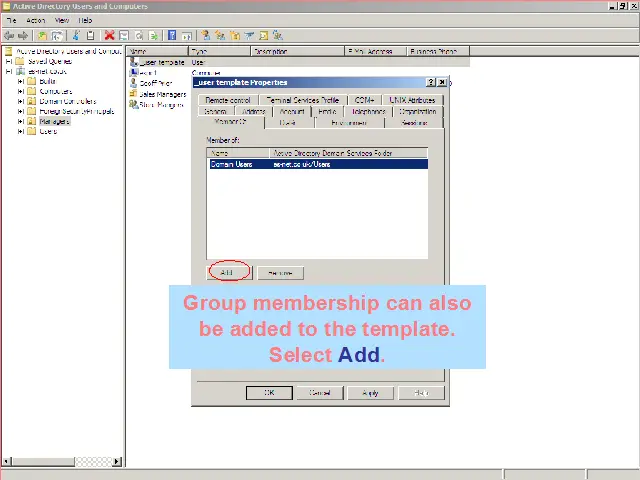The height and width of the screenshot is (480, 640).
Task: Click the dialog's question mark help button
Action: 431,83
